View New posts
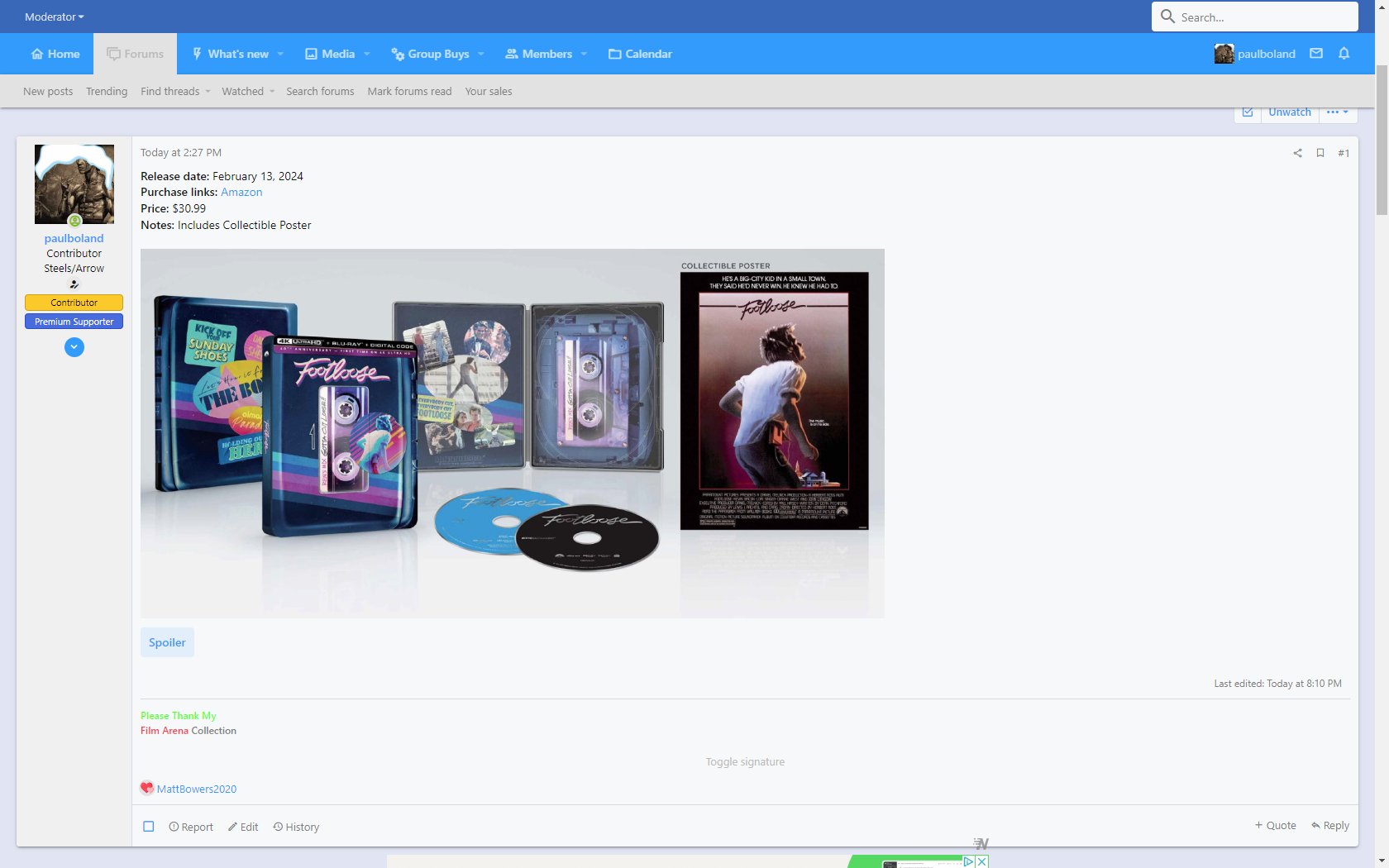Image resolution: width=1389 pixels, height=868 pixels. (x=48, y=91)
